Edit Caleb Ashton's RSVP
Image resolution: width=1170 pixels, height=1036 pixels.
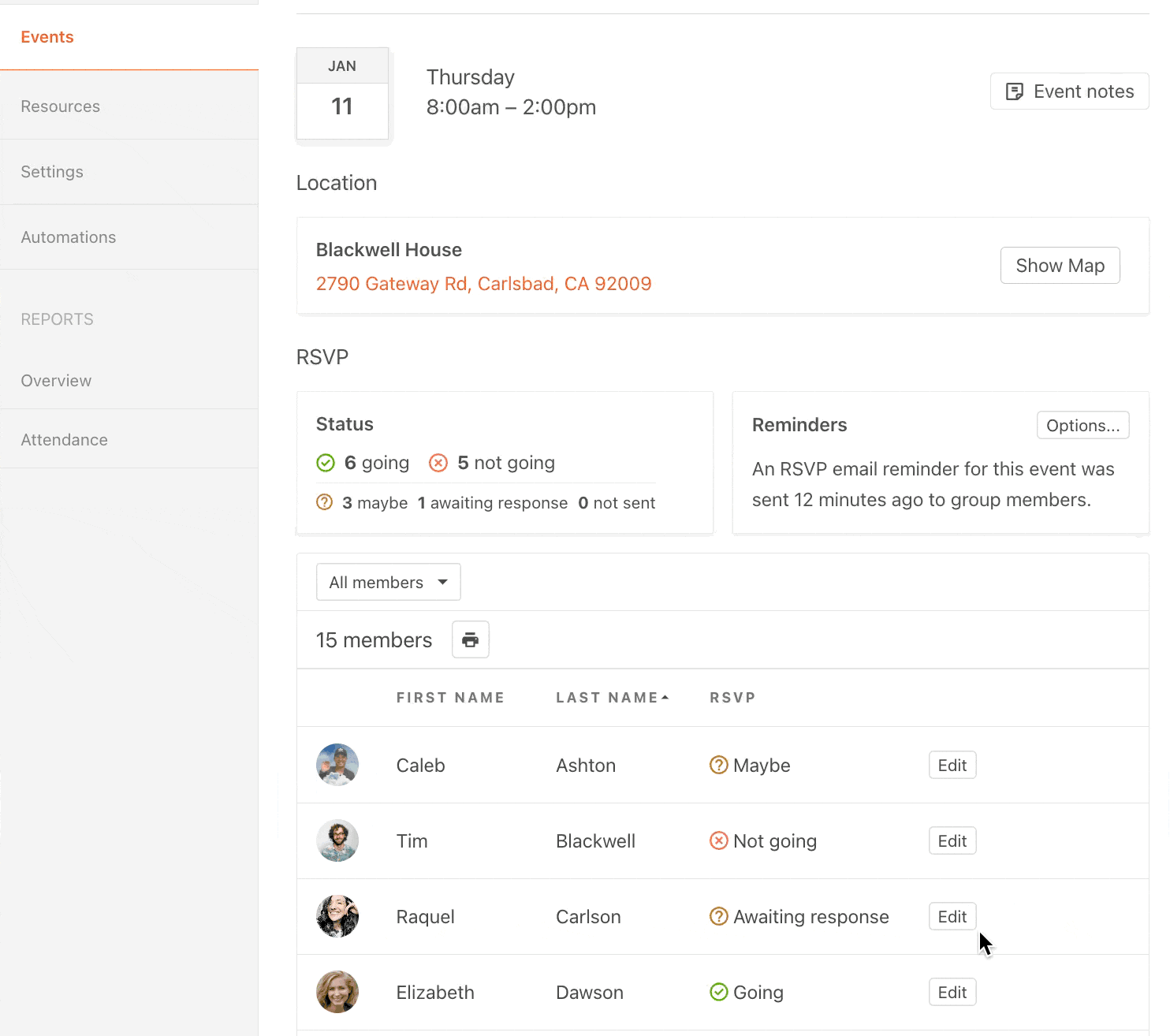tap(952, 765)
